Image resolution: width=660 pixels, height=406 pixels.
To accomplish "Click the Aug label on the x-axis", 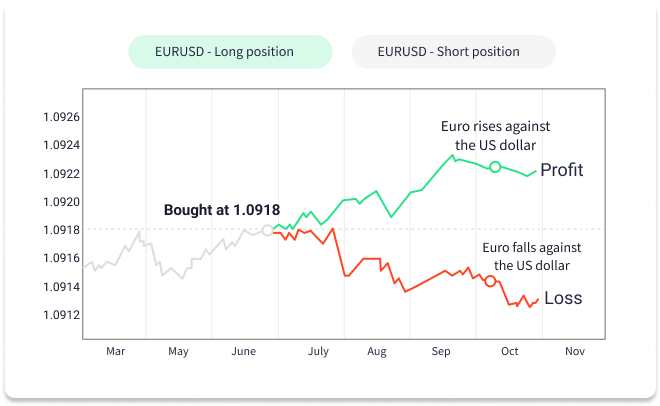I will pos(377,352).
